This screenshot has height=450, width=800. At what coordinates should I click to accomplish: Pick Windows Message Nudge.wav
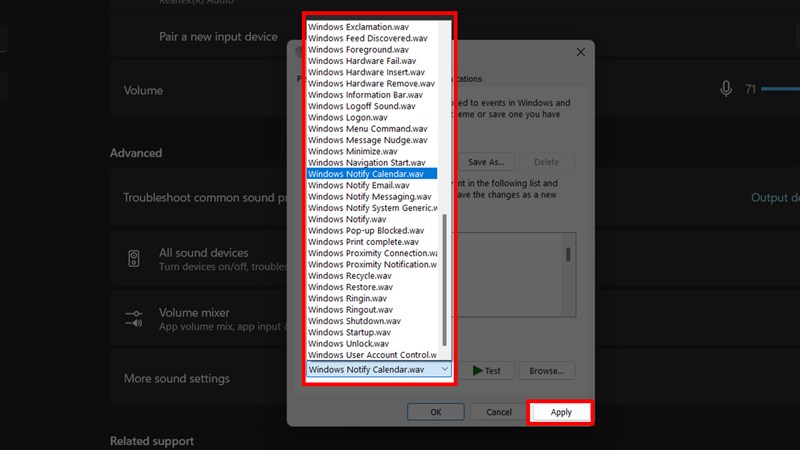tap(372, 140)
